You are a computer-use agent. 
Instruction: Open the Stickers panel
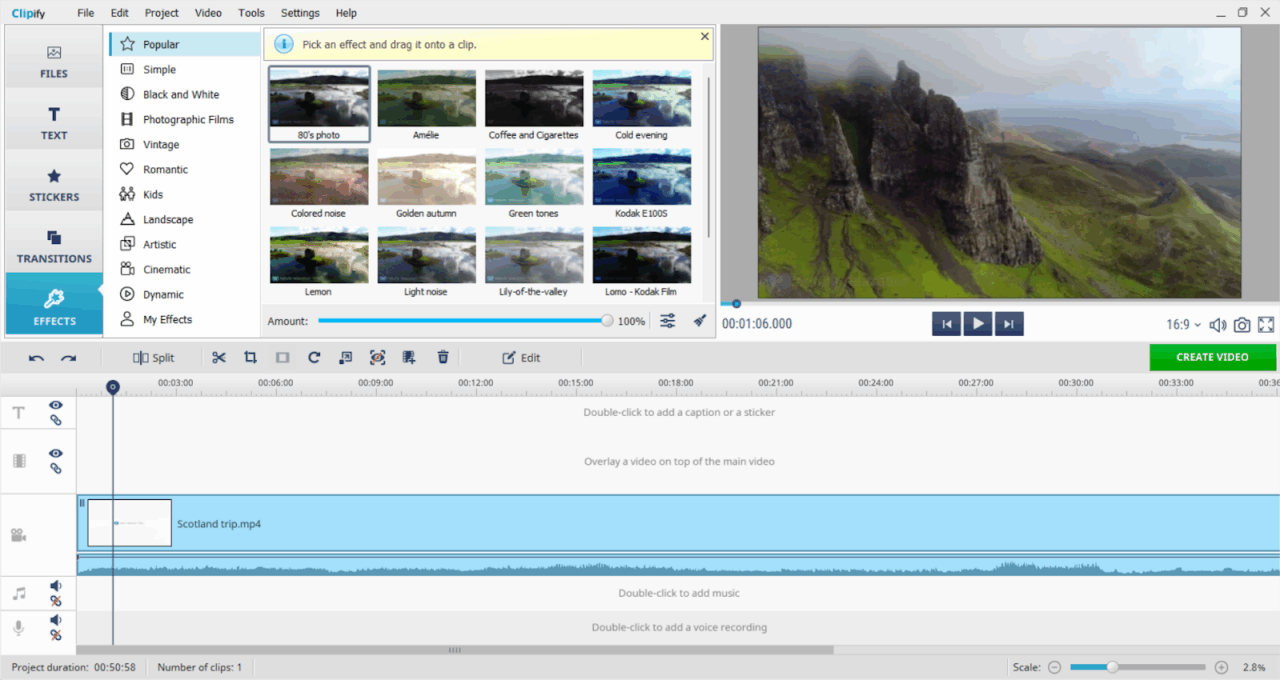(x=53, y=181)
